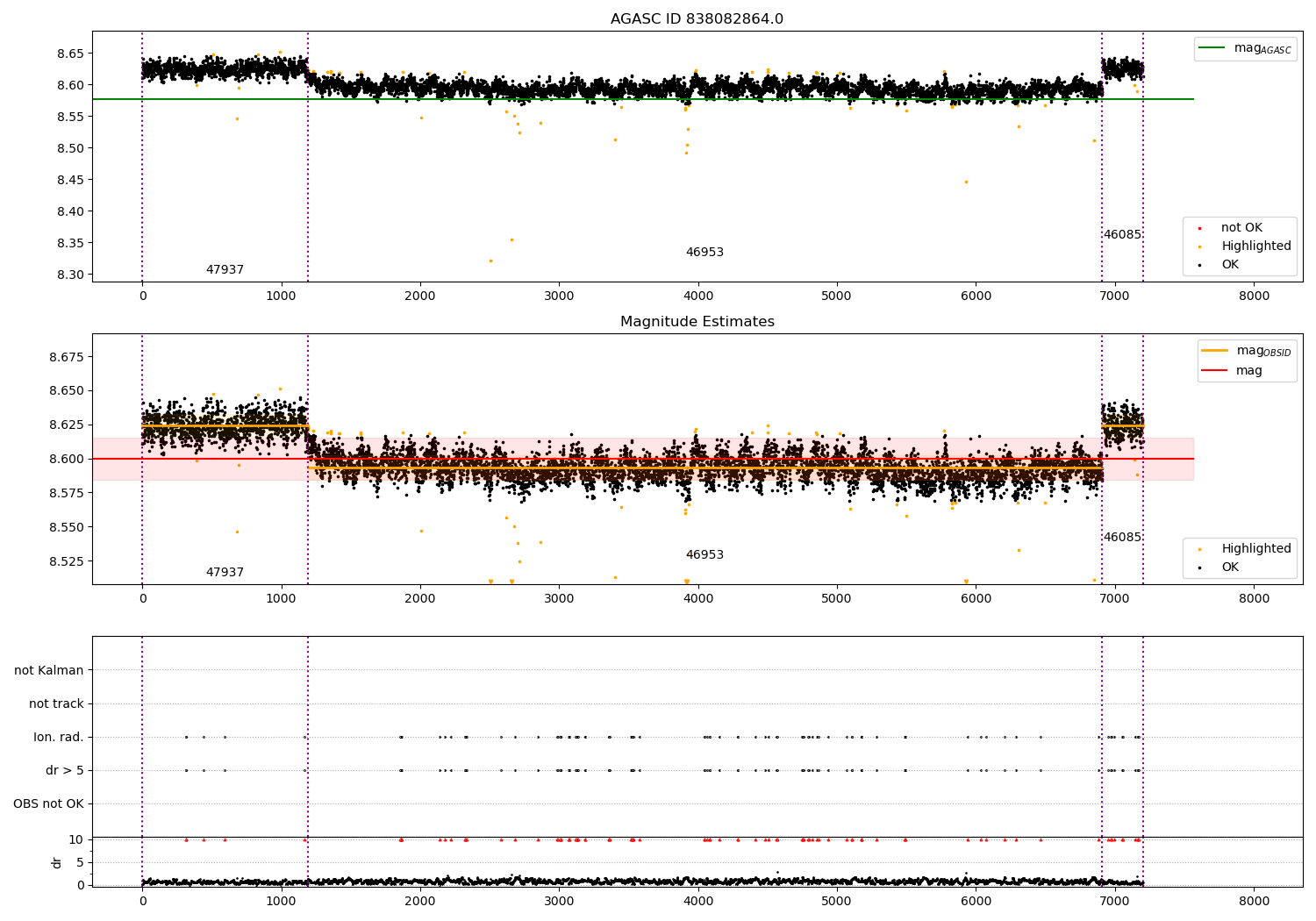This screenshot has height=921, width=1316.
Task: Click the "not Kalman" row label
Action: [x=49, y=671]
